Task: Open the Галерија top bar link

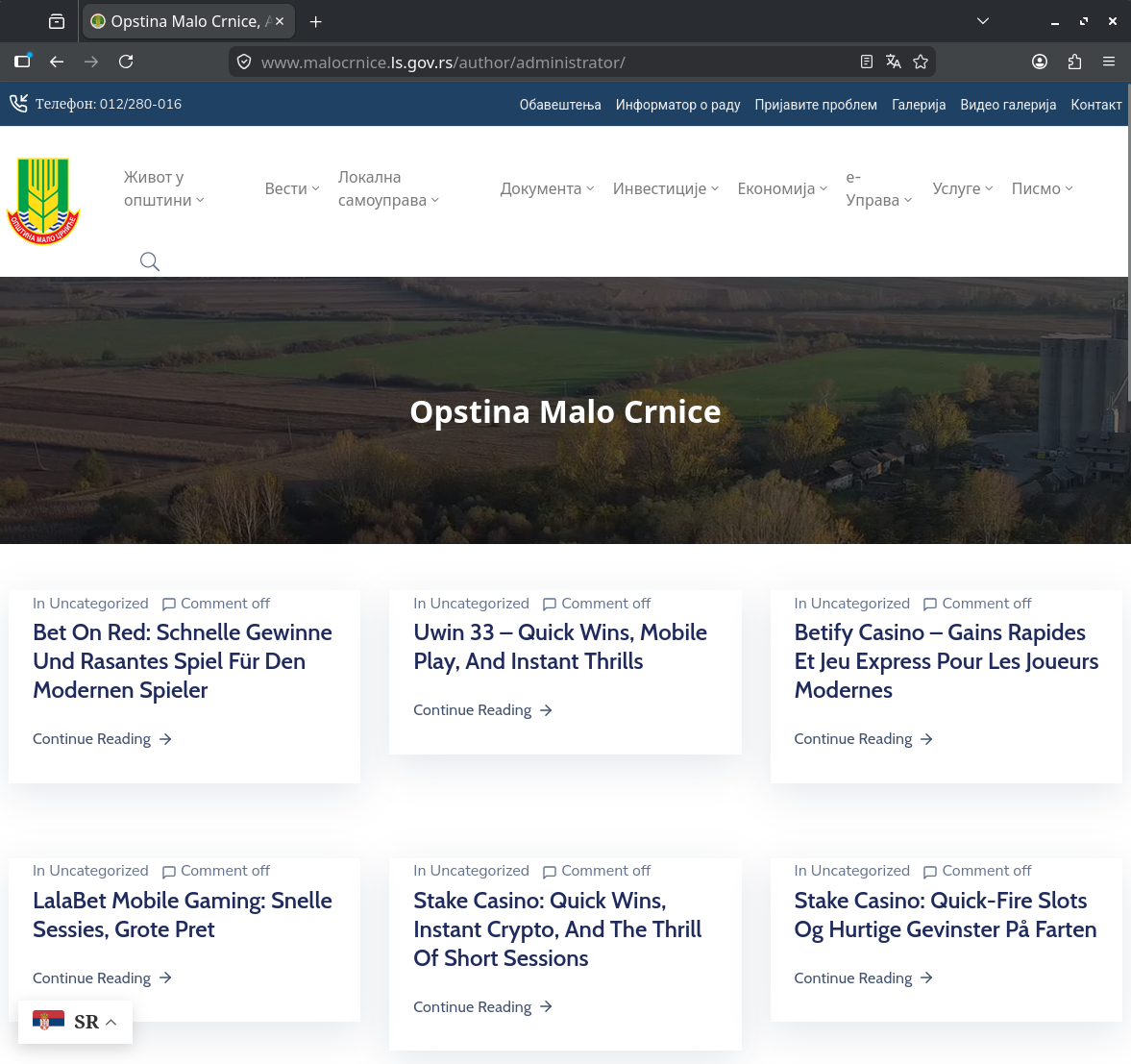Action: (x=919, y=104)
